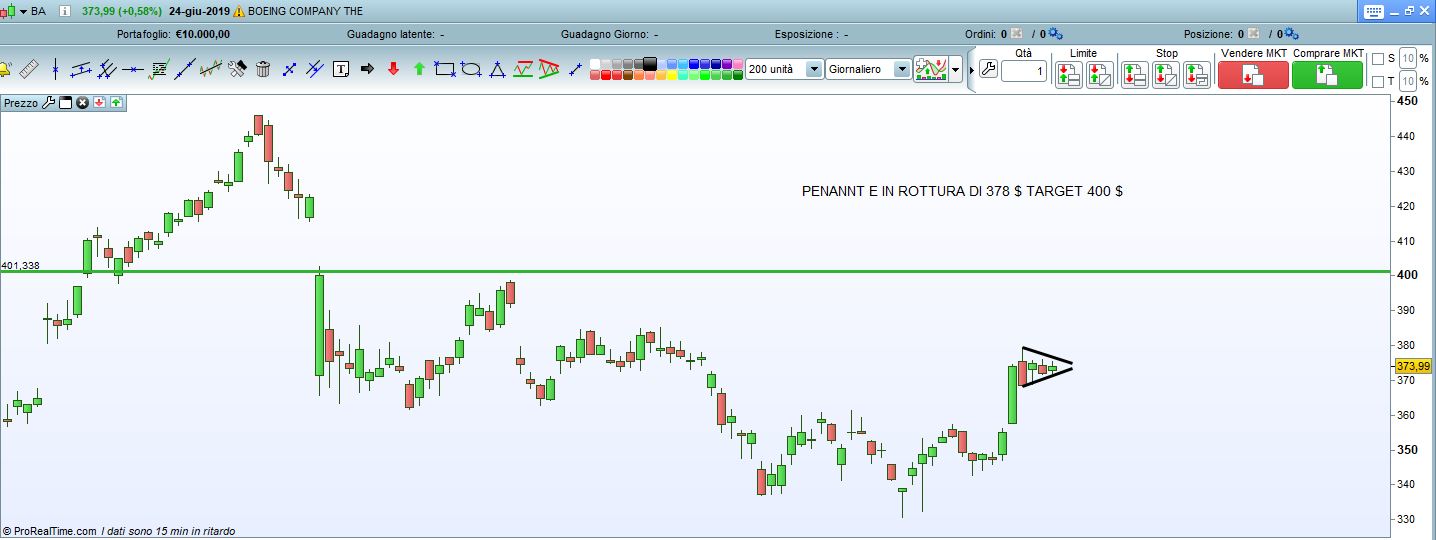Choose the white color swatch
This screenshot has width=1436, height=540.
tap(595, 64)
